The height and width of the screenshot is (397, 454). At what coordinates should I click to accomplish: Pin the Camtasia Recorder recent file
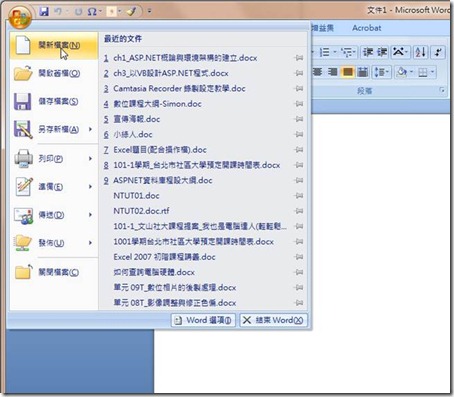click(x=299, y=89)
